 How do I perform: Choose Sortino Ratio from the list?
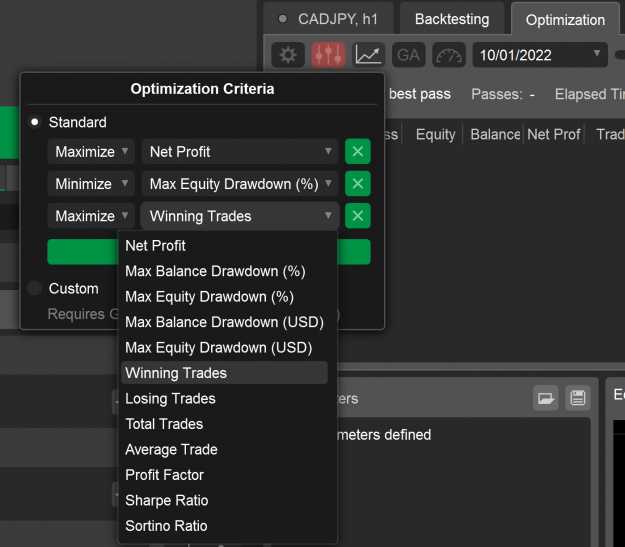224,526
